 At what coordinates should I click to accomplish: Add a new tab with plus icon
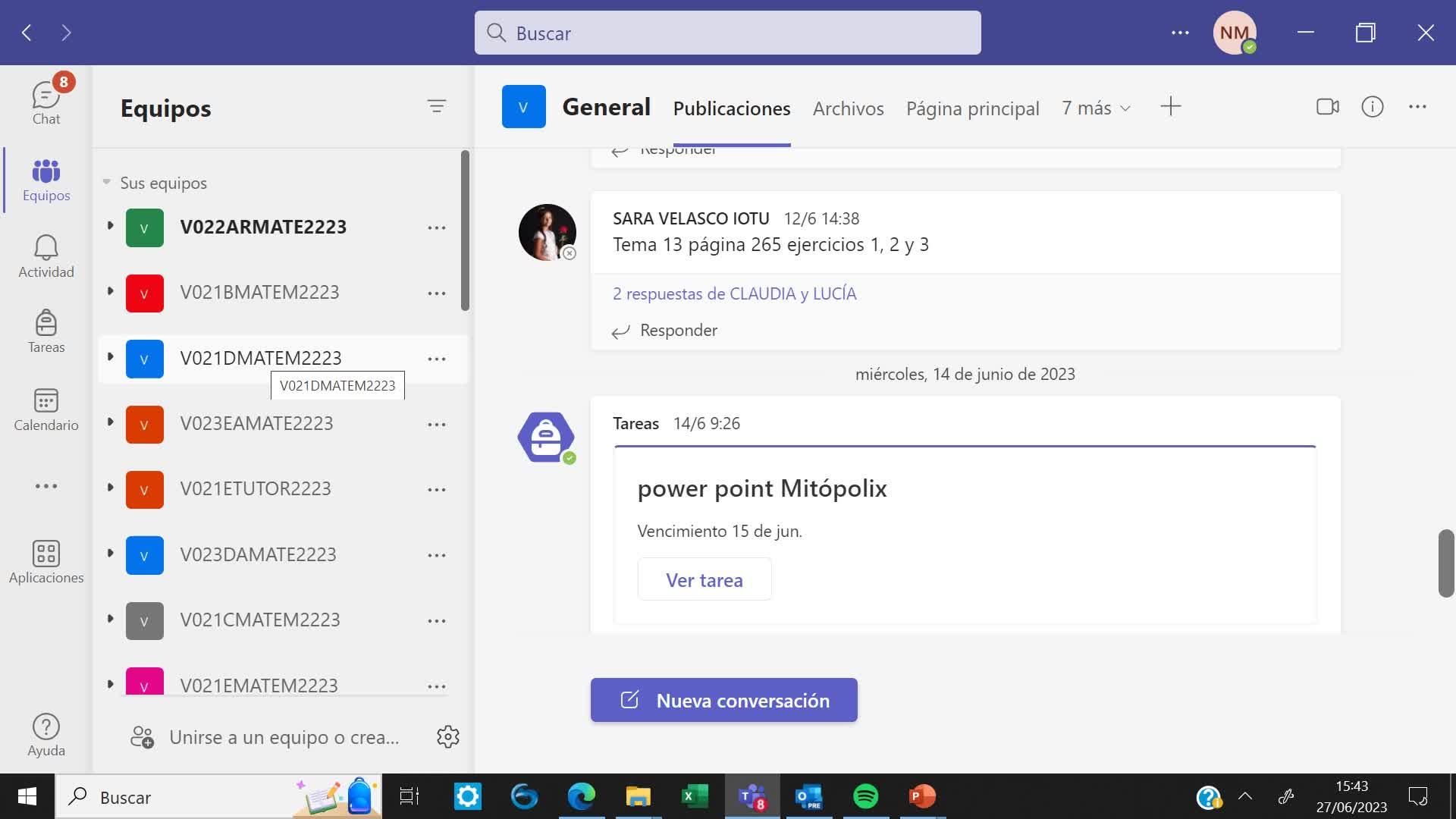1170,106
